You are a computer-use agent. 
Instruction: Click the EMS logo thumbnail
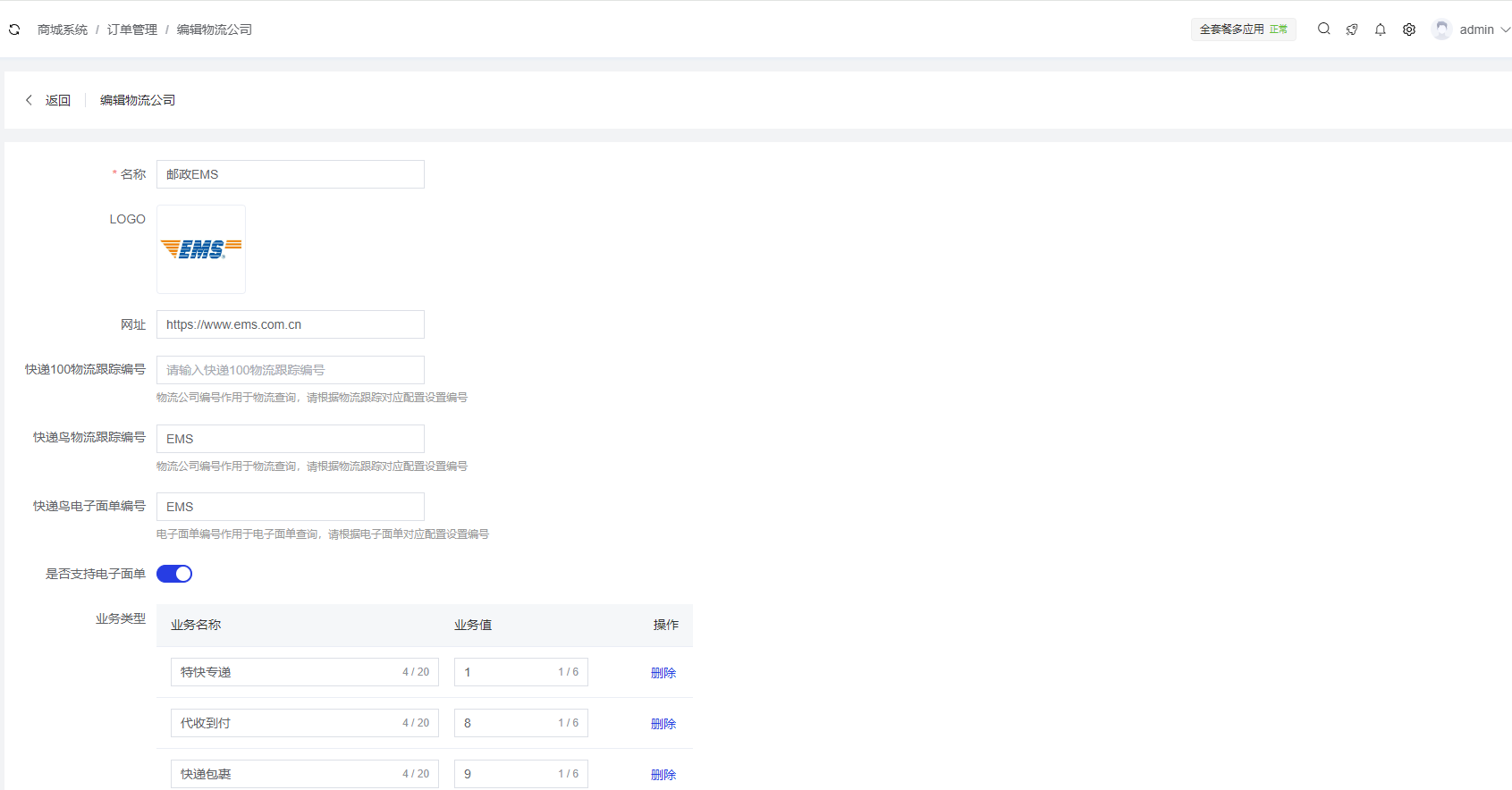click(201, 249)
